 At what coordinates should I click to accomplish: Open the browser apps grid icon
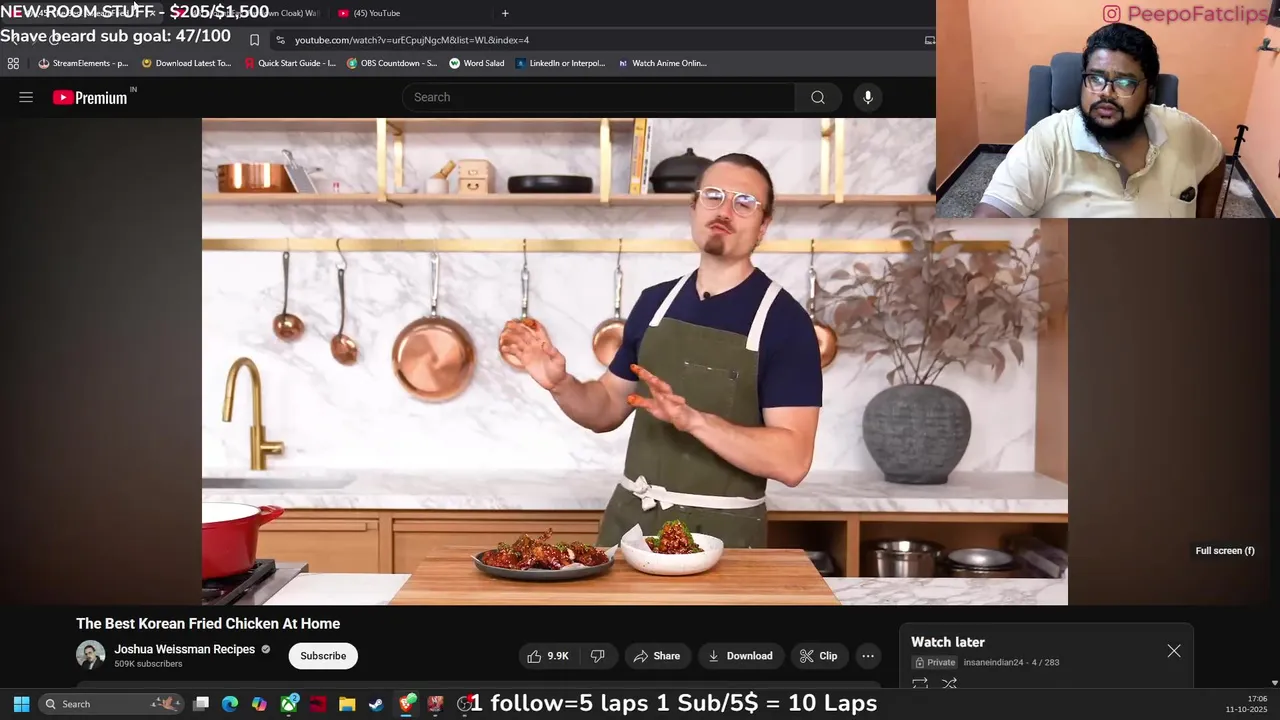coord(13,63)
